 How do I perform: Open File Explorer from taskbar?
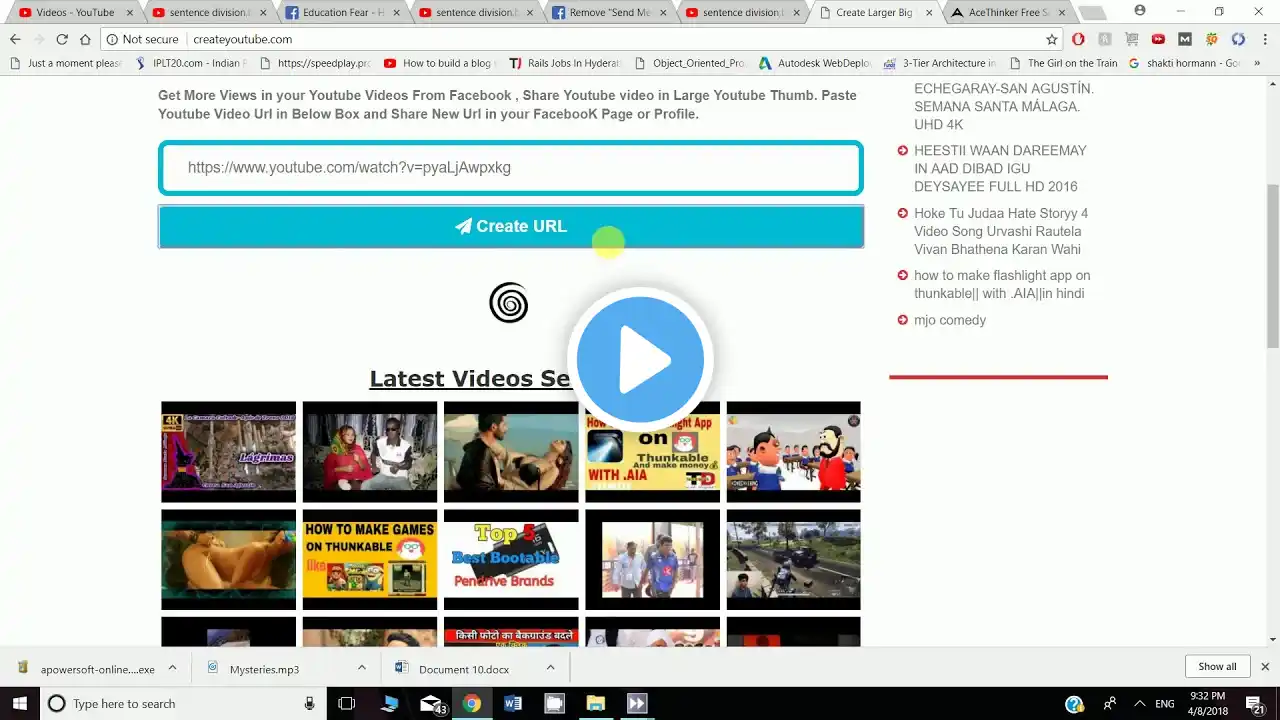tap(595, 704)
